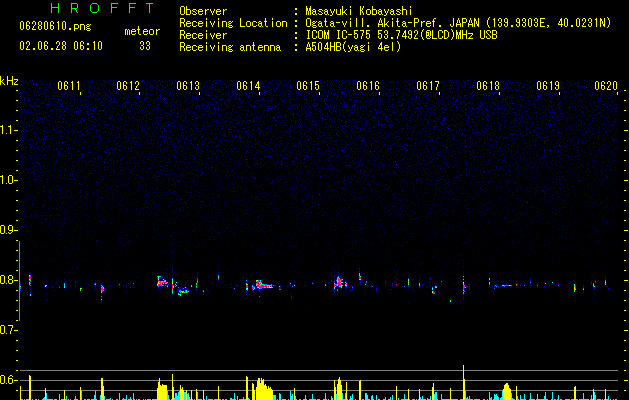Click the 1.0 kHz axis label
This screenshot has width=629, height=400.
click(x=8, y=180)
